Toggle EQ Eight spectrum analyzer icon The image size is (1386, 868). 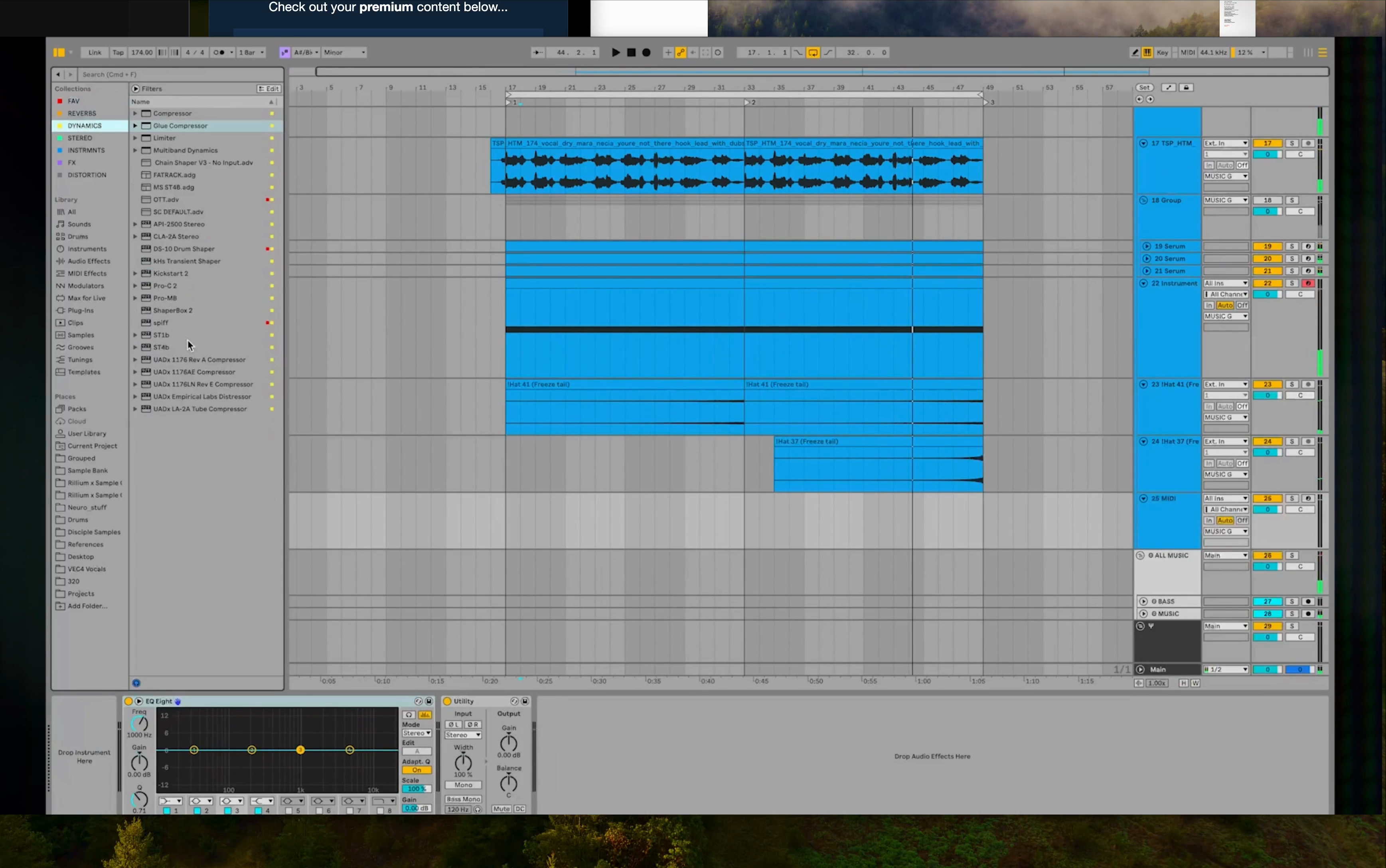point(425,715)
